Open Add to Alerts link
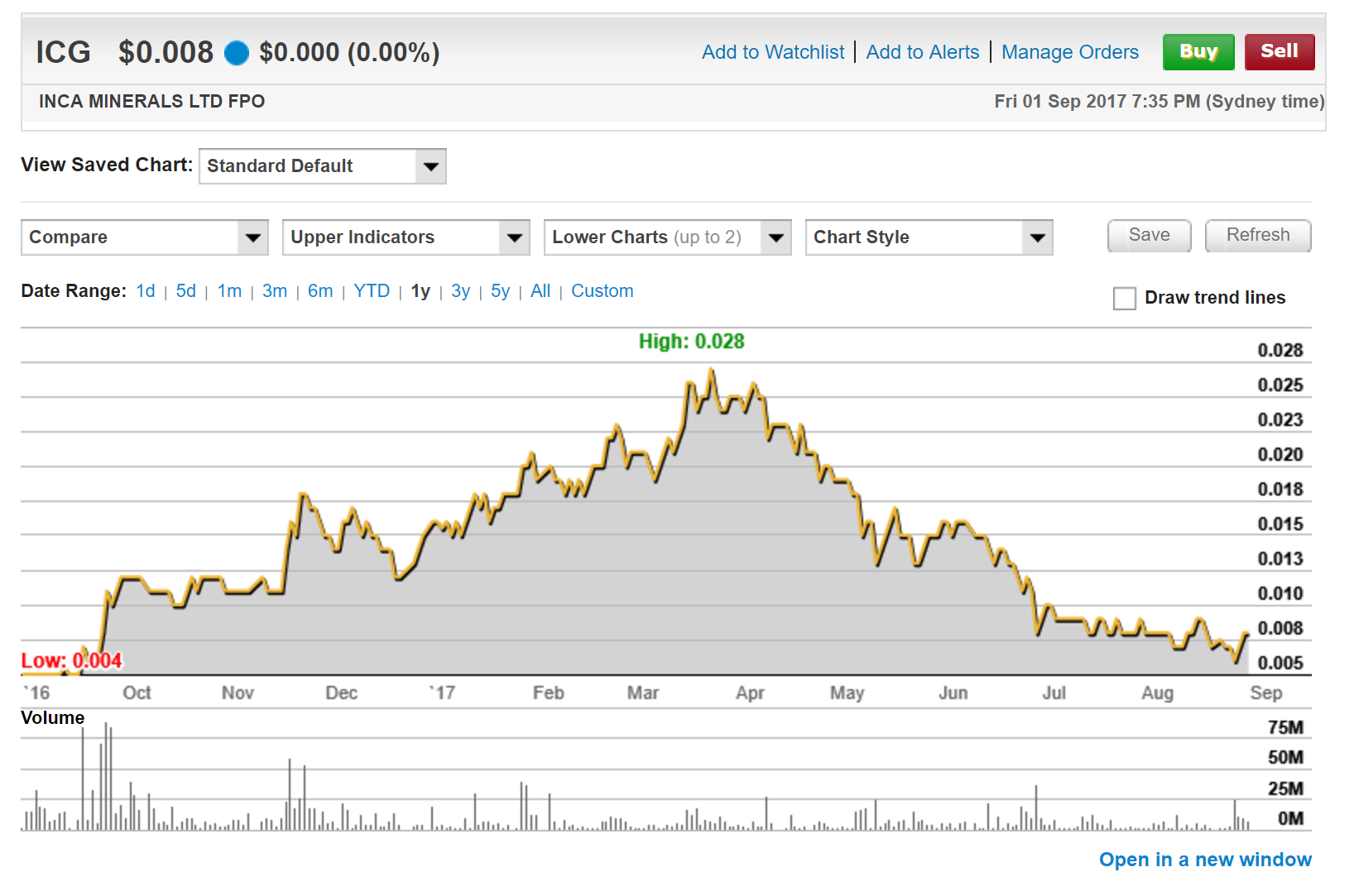 pyautogui.click(x=922, y=52)
